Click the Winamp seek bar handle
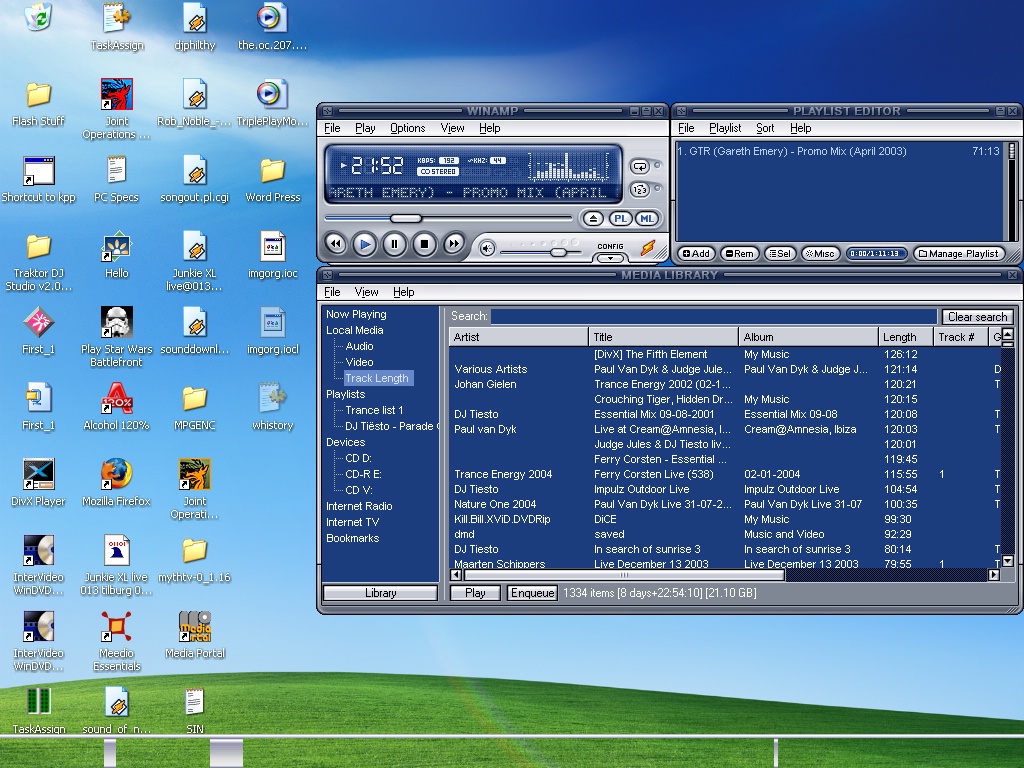Image resolution: width=1024 pixels, height=768 pixels. point(406,218)
